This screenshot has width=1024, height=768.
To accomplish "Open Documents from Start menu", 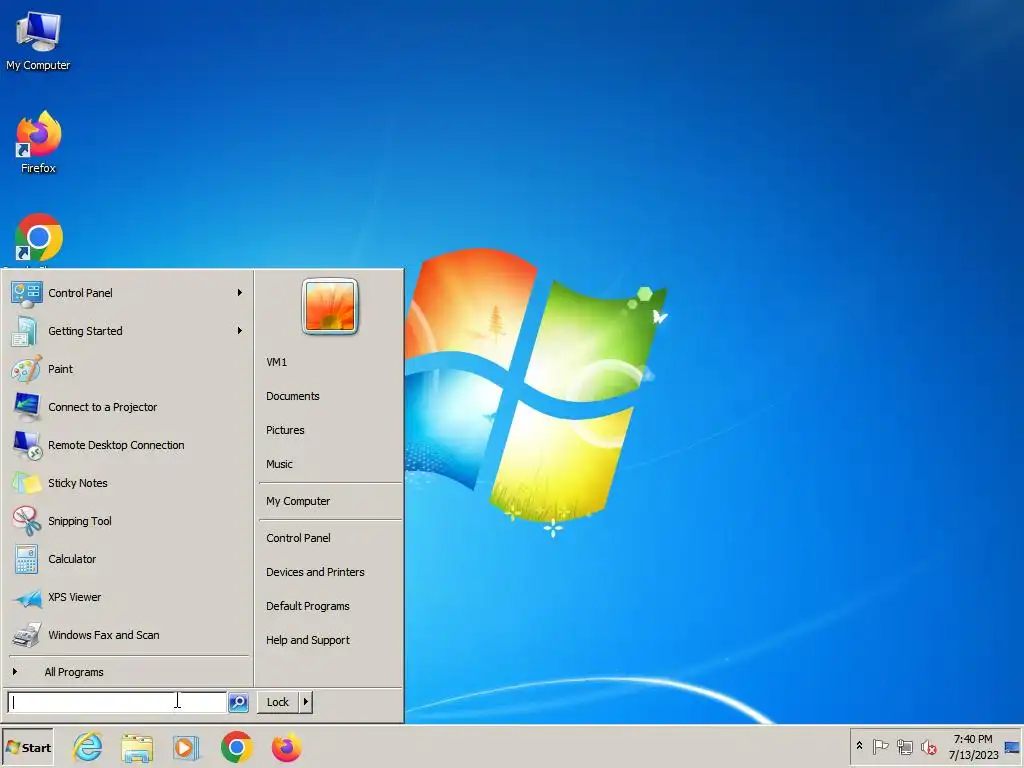I will 293,396.
